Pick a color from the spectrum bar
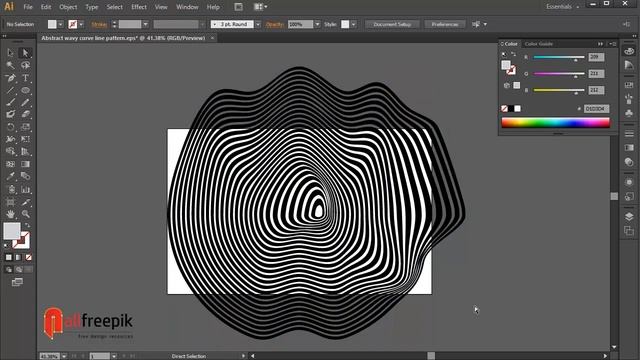The image size is (640, 360). (x=555, y=122)
